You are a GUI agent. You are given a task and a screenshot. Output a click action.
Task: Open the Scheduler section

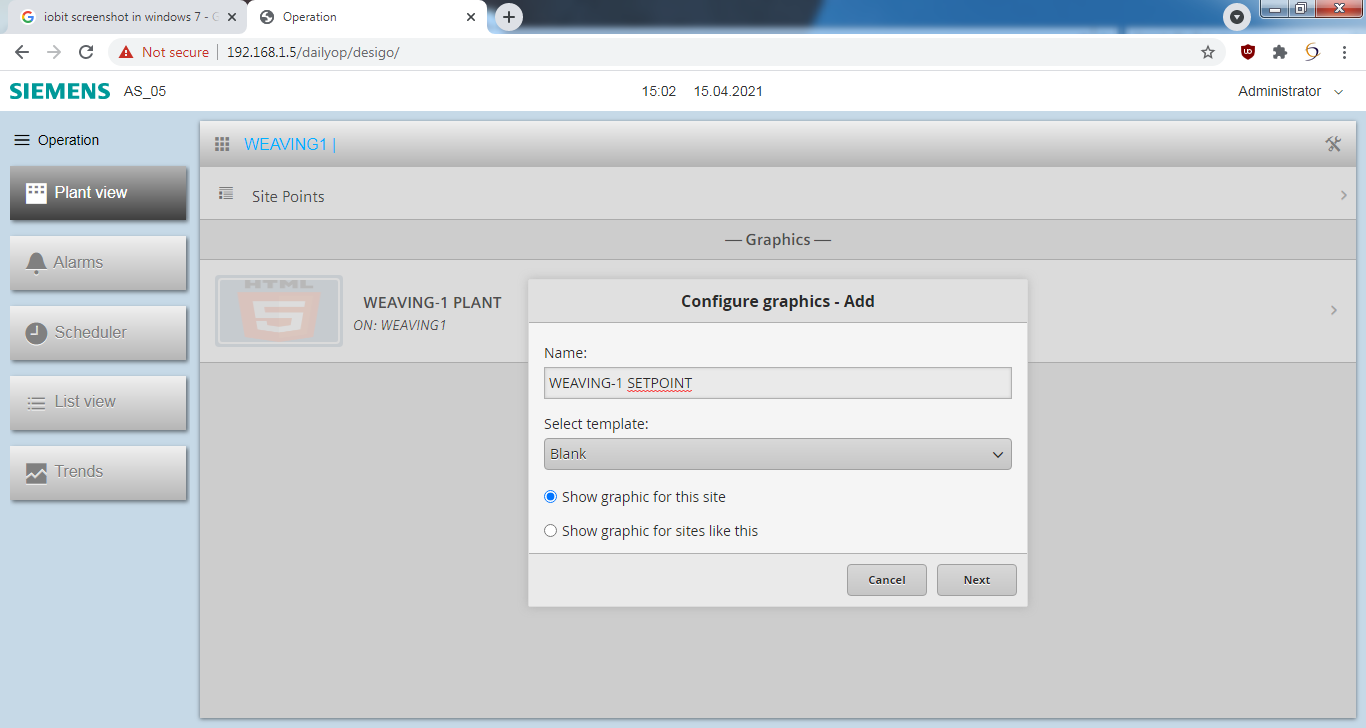[x=98, y=333]
